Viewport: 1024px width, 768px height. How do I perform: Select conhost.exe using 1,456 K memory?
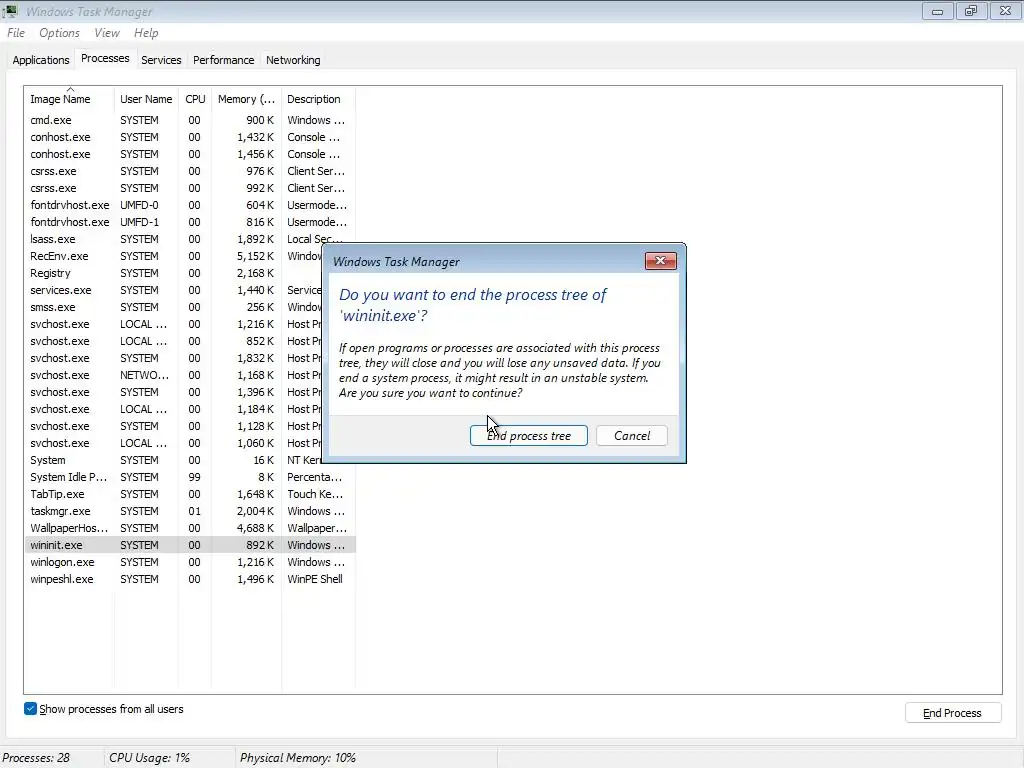pyautogui.click(x=190, y=154)
